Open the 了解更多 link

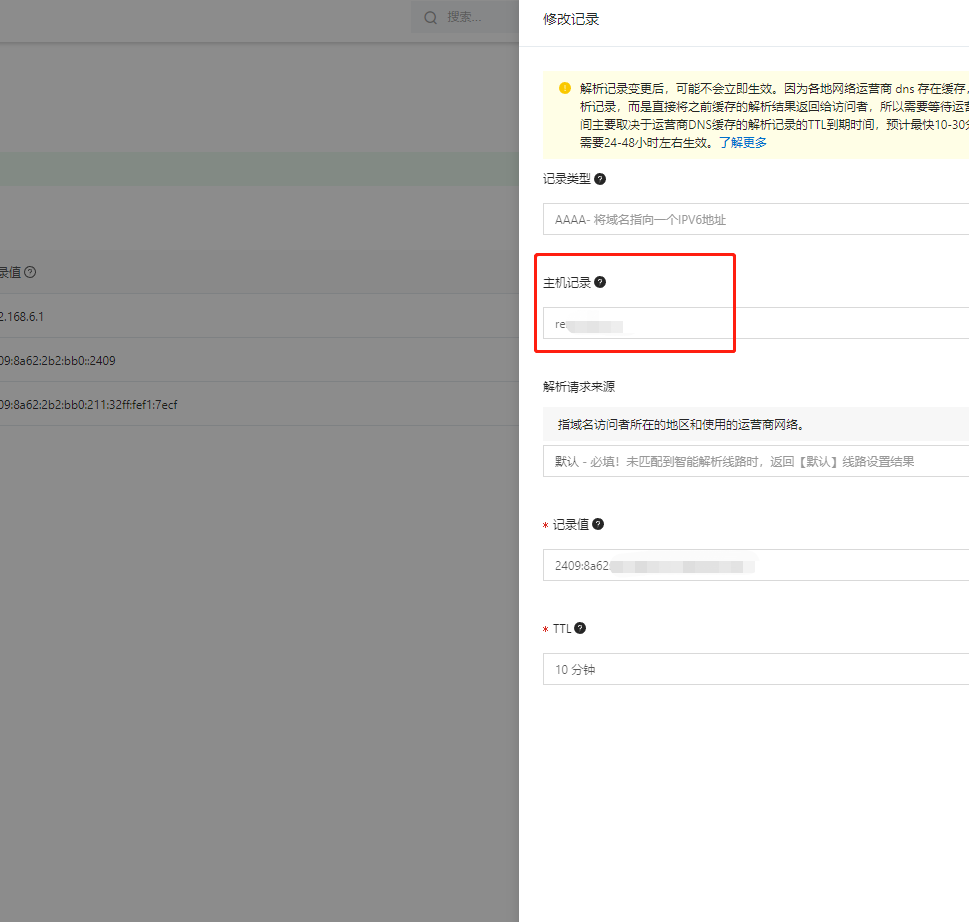(743, 143)
